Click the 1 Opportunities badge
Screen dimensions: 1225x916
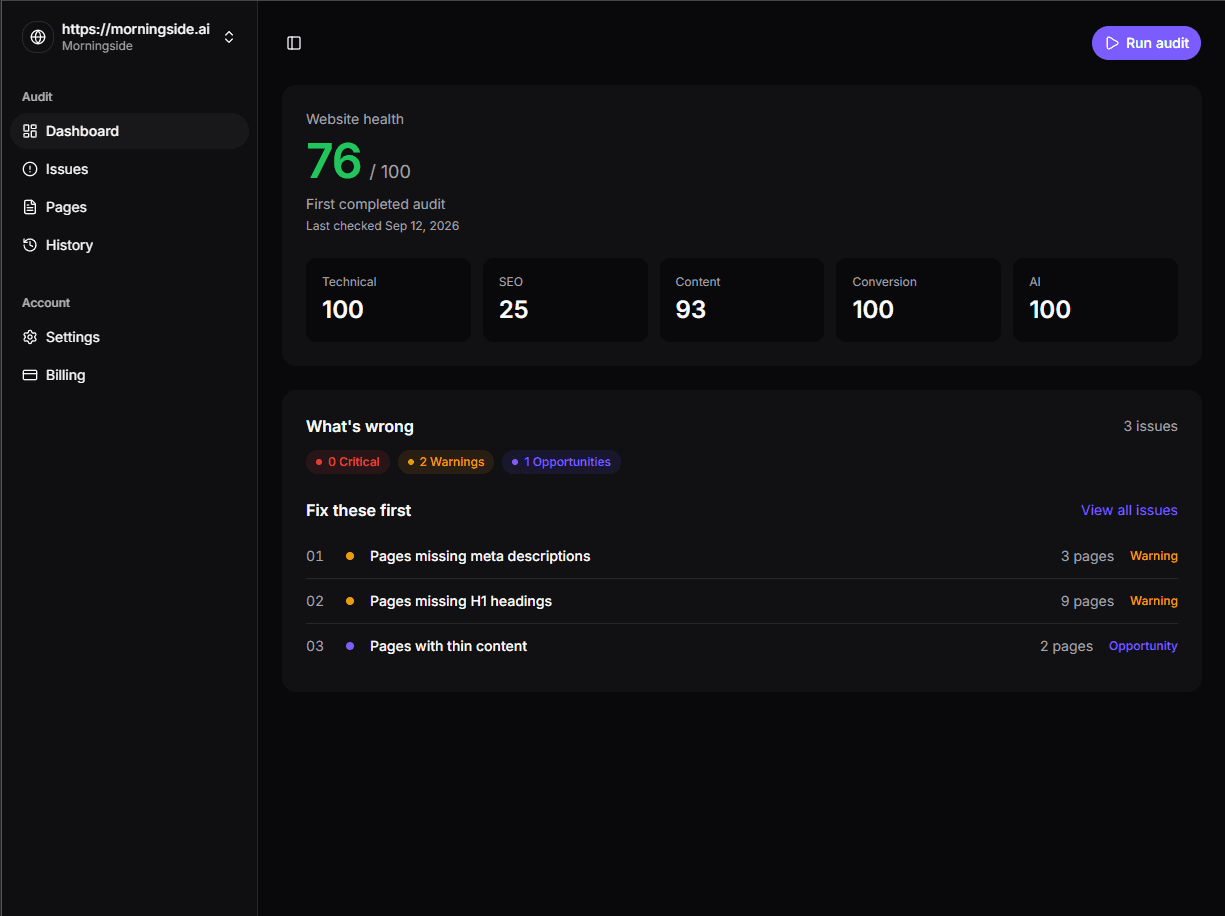tap(561, 462)
